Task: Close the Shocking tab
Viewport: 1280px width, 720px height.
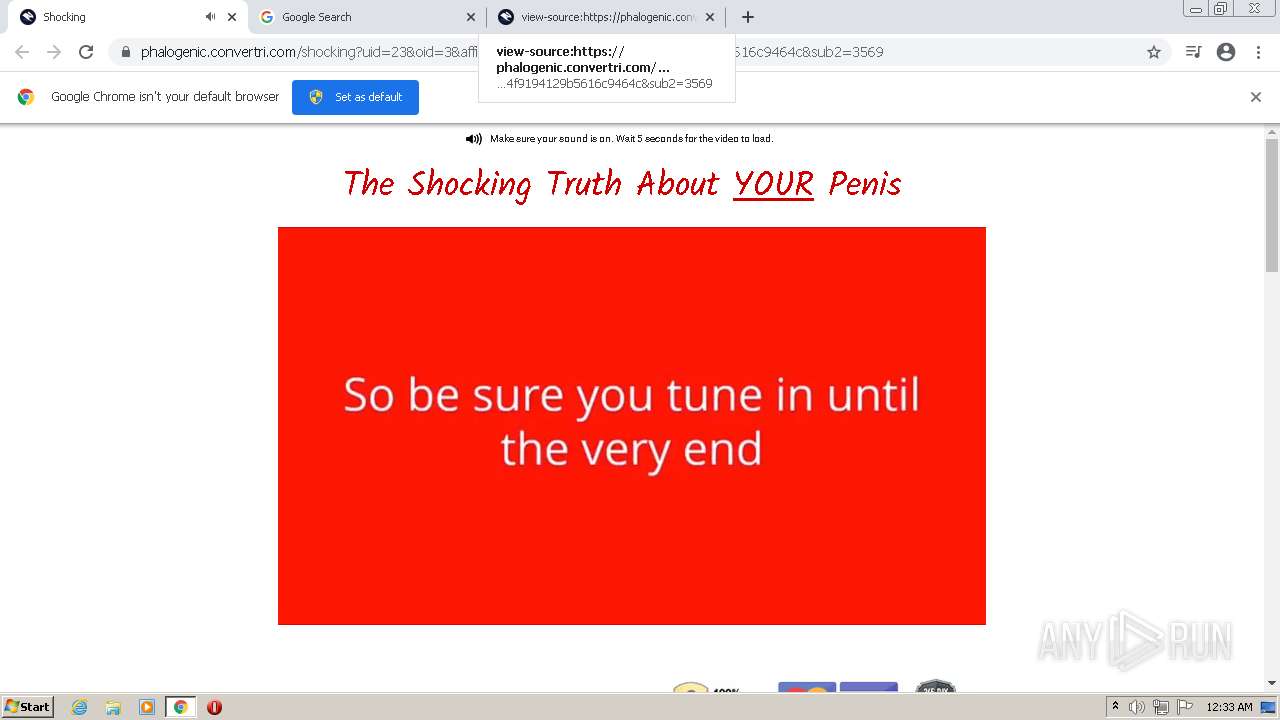Action: (232, 17)
